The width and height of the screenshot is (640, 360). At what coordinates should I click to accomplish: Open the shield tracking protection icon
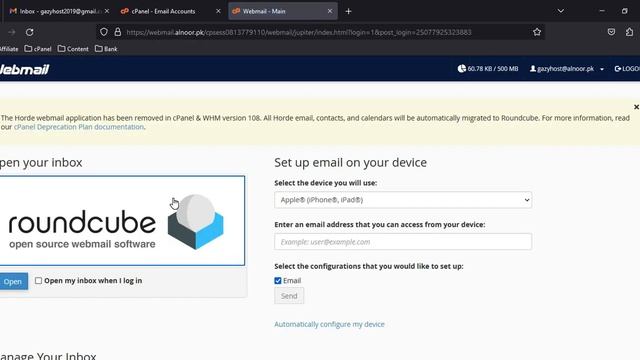point(104,32)
